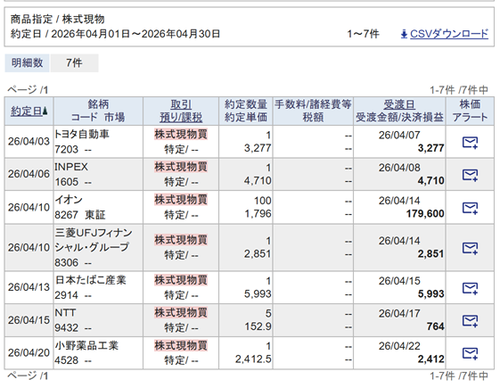Click the 三菱UFJフィナンシャル・グループ name cell
The height and width of the screenshot is (388, 500).
pos(94,240)
